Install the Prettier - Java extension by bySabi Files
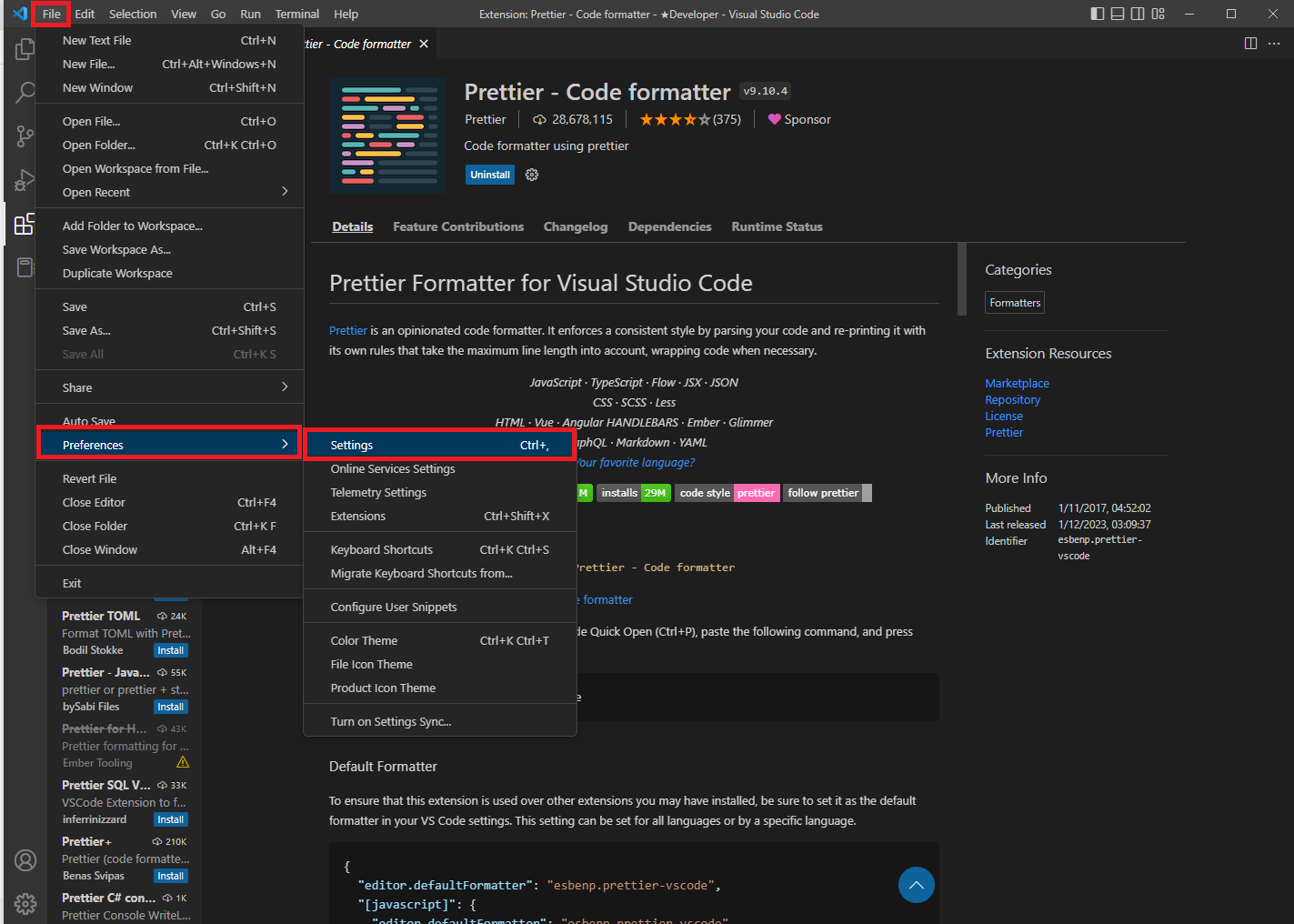 pyautogui.click(x=171, y=707)
